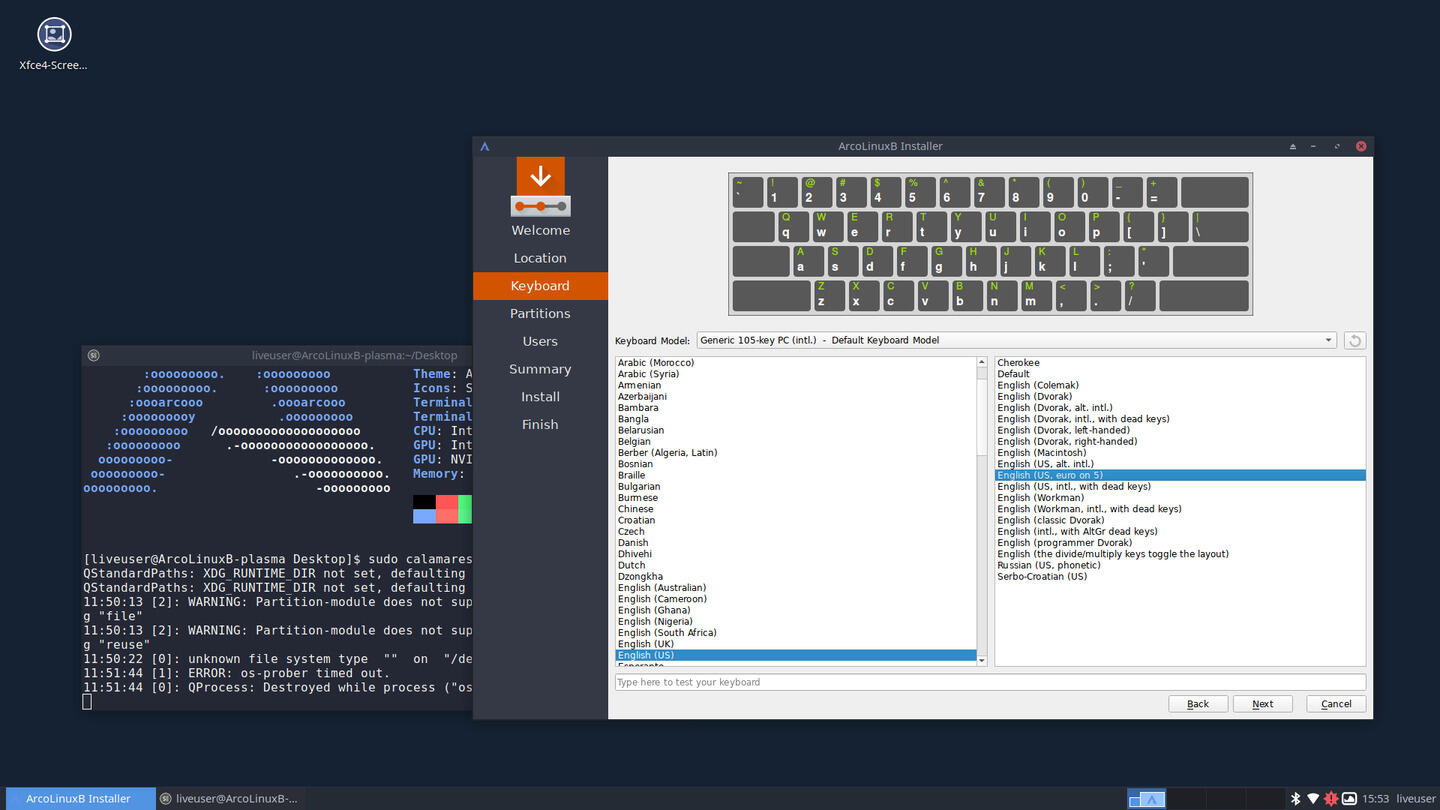Go to Users step in sidebar
The image size is (1440, 810).
coord(540,341)
